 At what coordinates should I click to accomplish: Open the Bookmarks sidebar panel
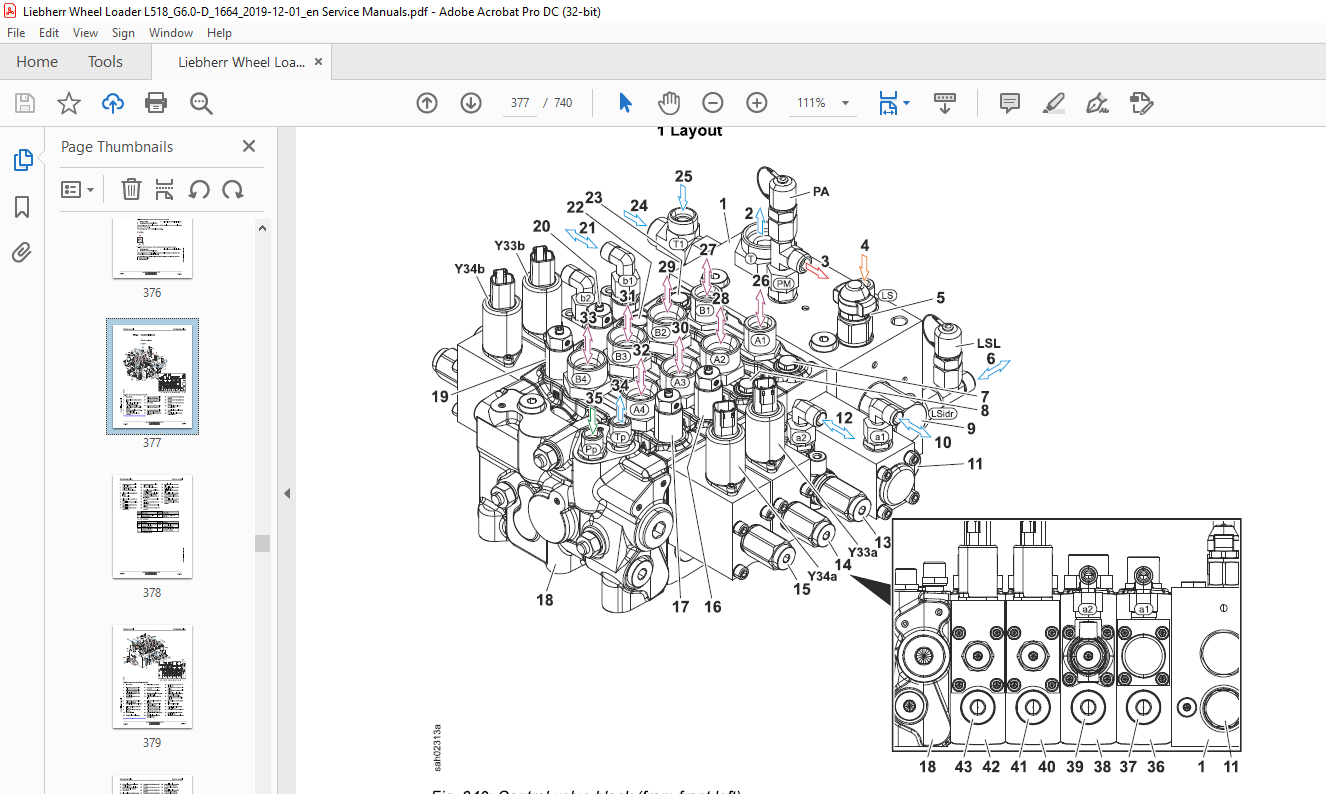[22, 207]
